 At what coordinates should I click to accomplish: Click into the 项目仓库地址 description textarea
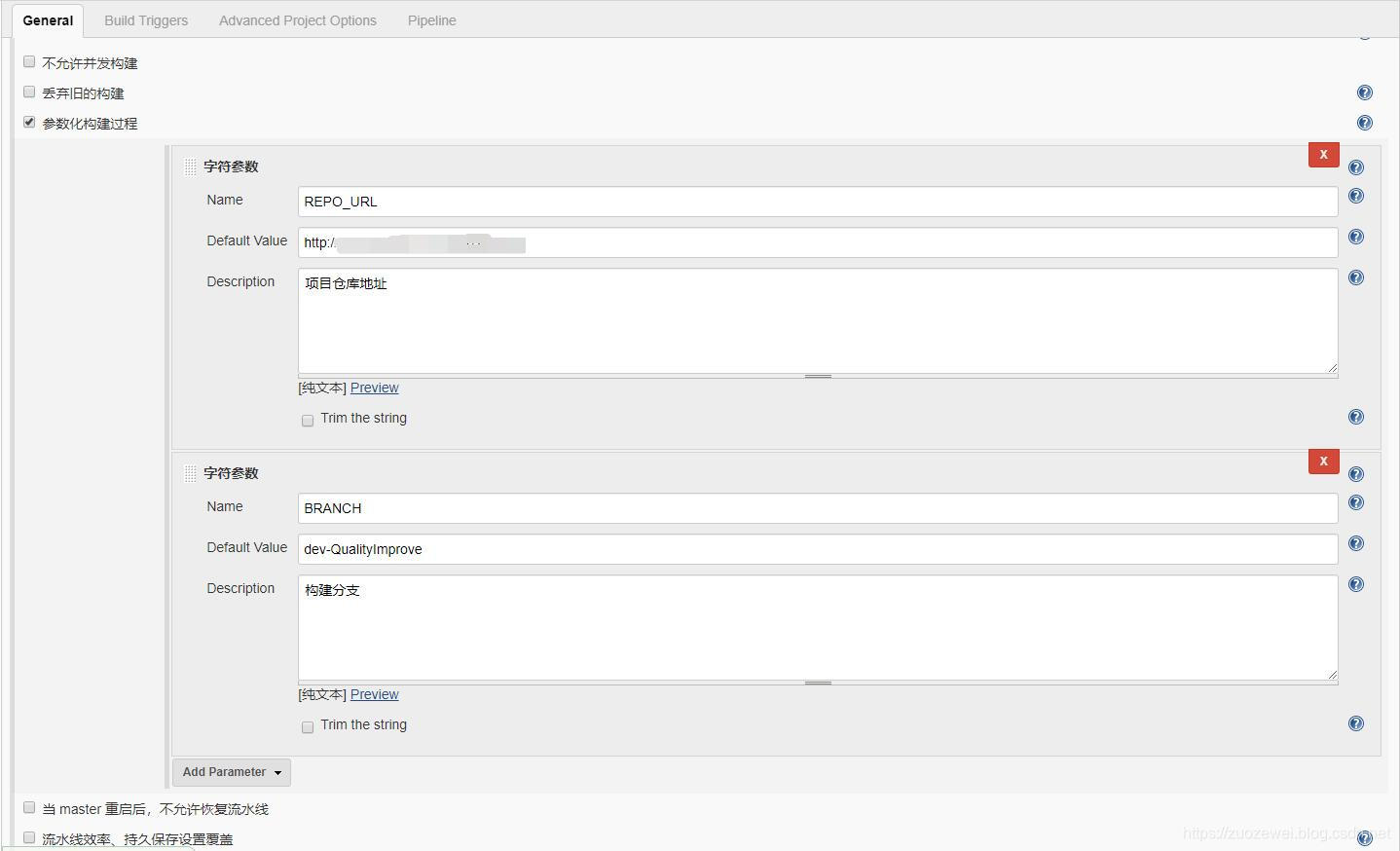818,320
